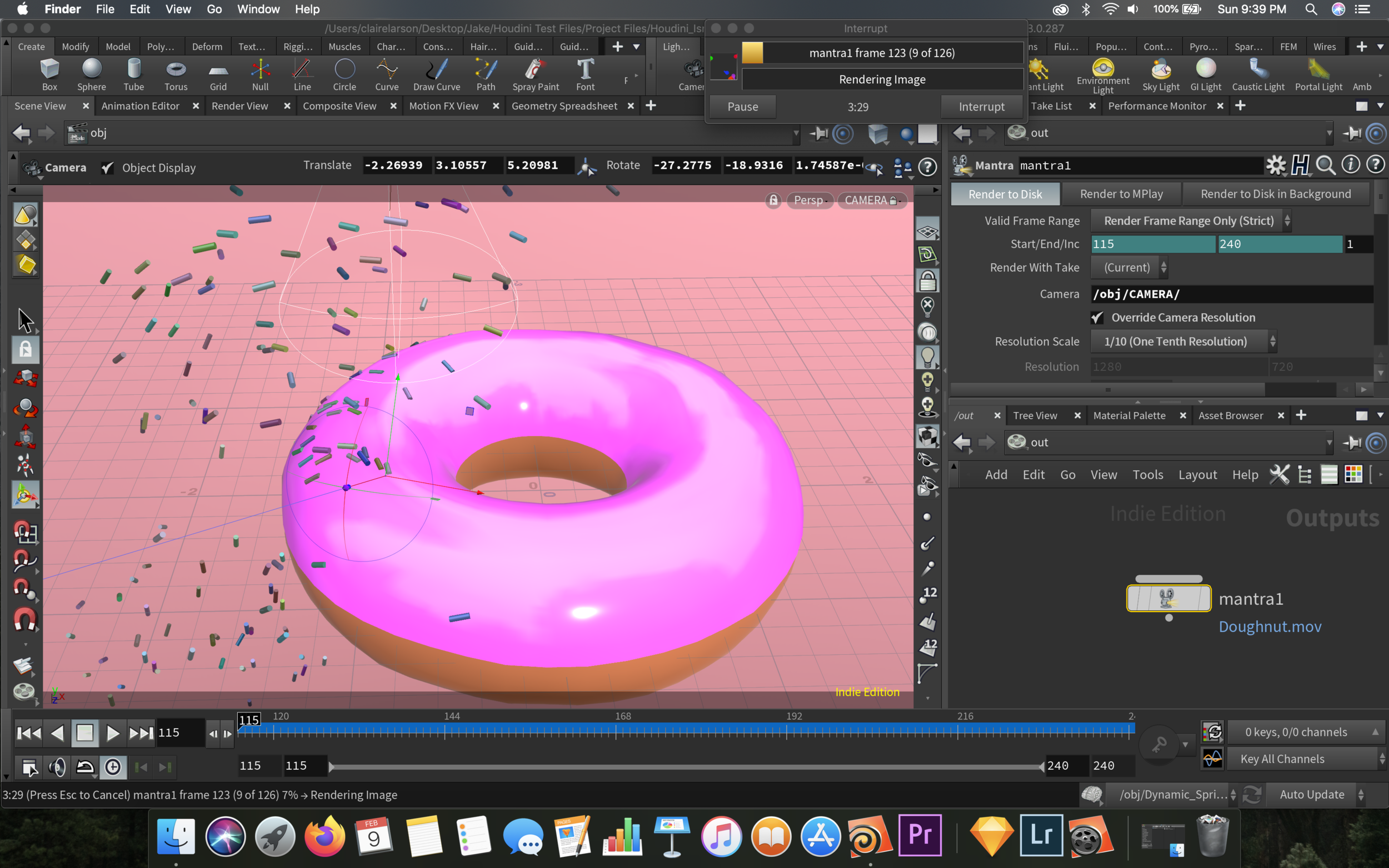1389x868 pixels.
Task: Click the Doughnut.mov output link
Action: (1270, 626)
